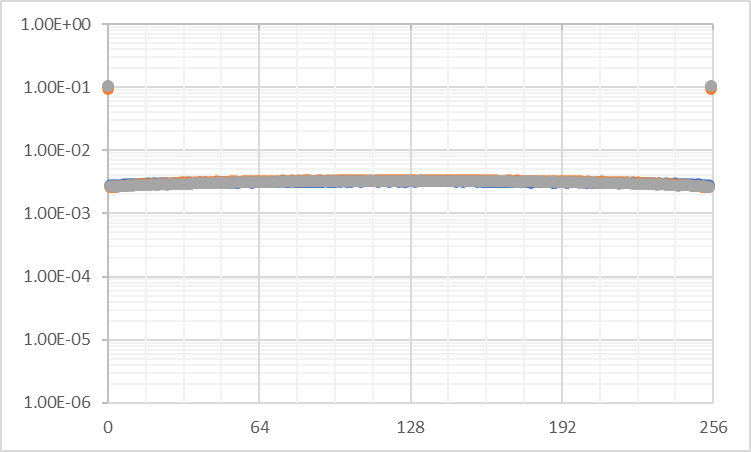The image size is (751, 452).
Task: Select the x-axis label 64
Action: pyautogui.click(x=260, y=427)
